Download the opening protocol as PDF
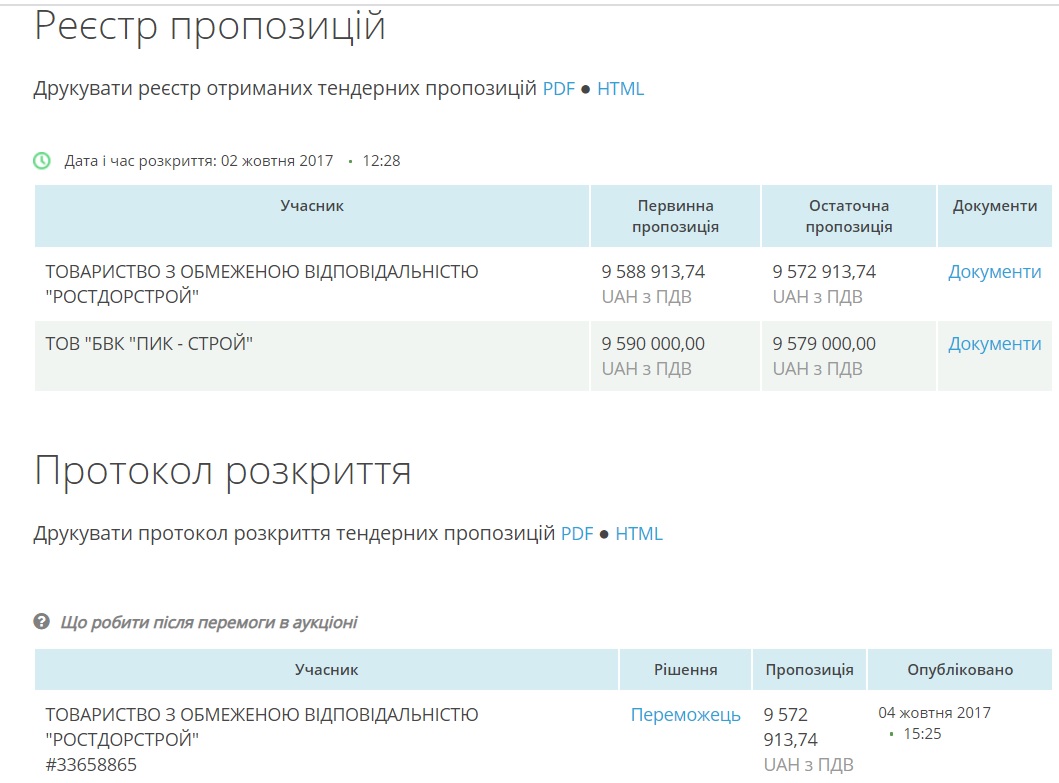Viewport: 1059px width, 783px height. coord(577,534)
